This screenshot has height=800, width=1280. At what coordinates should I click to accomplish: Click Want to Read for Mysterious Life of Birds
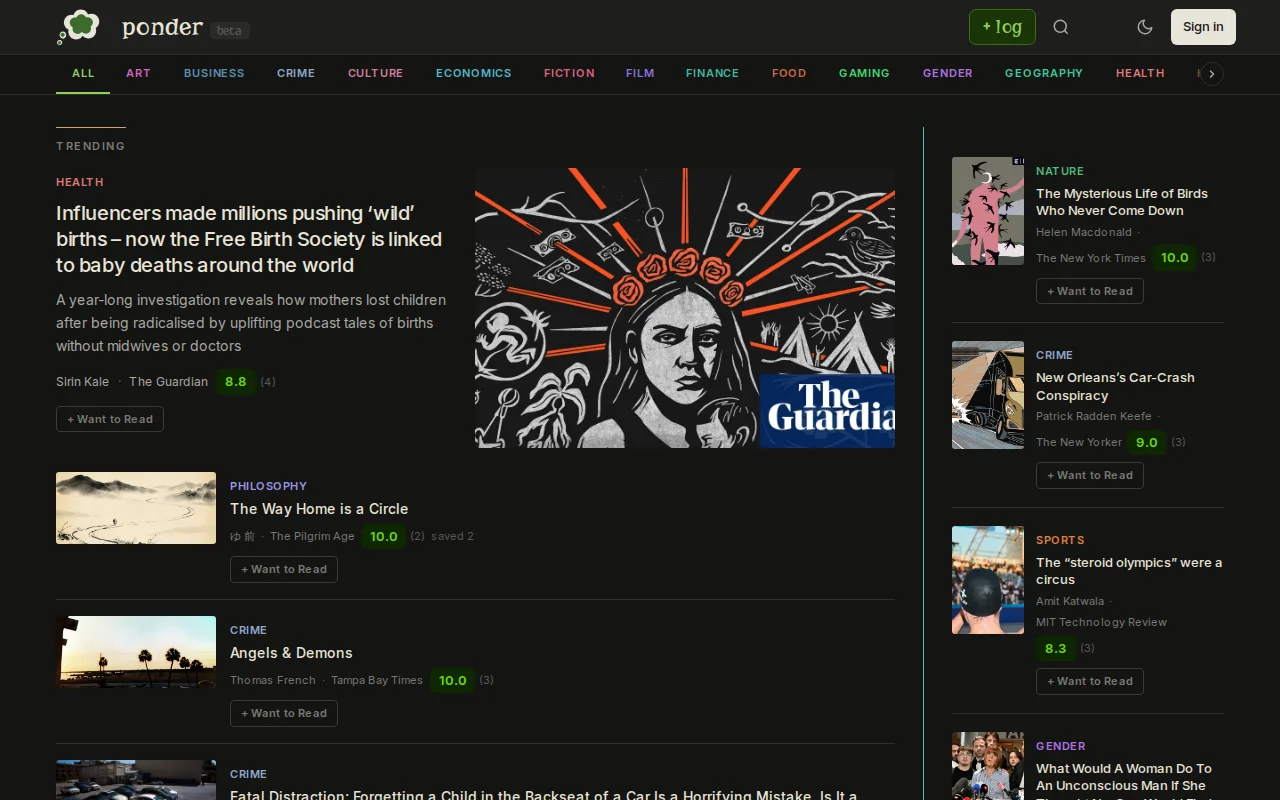click(x=1090, y=291)
